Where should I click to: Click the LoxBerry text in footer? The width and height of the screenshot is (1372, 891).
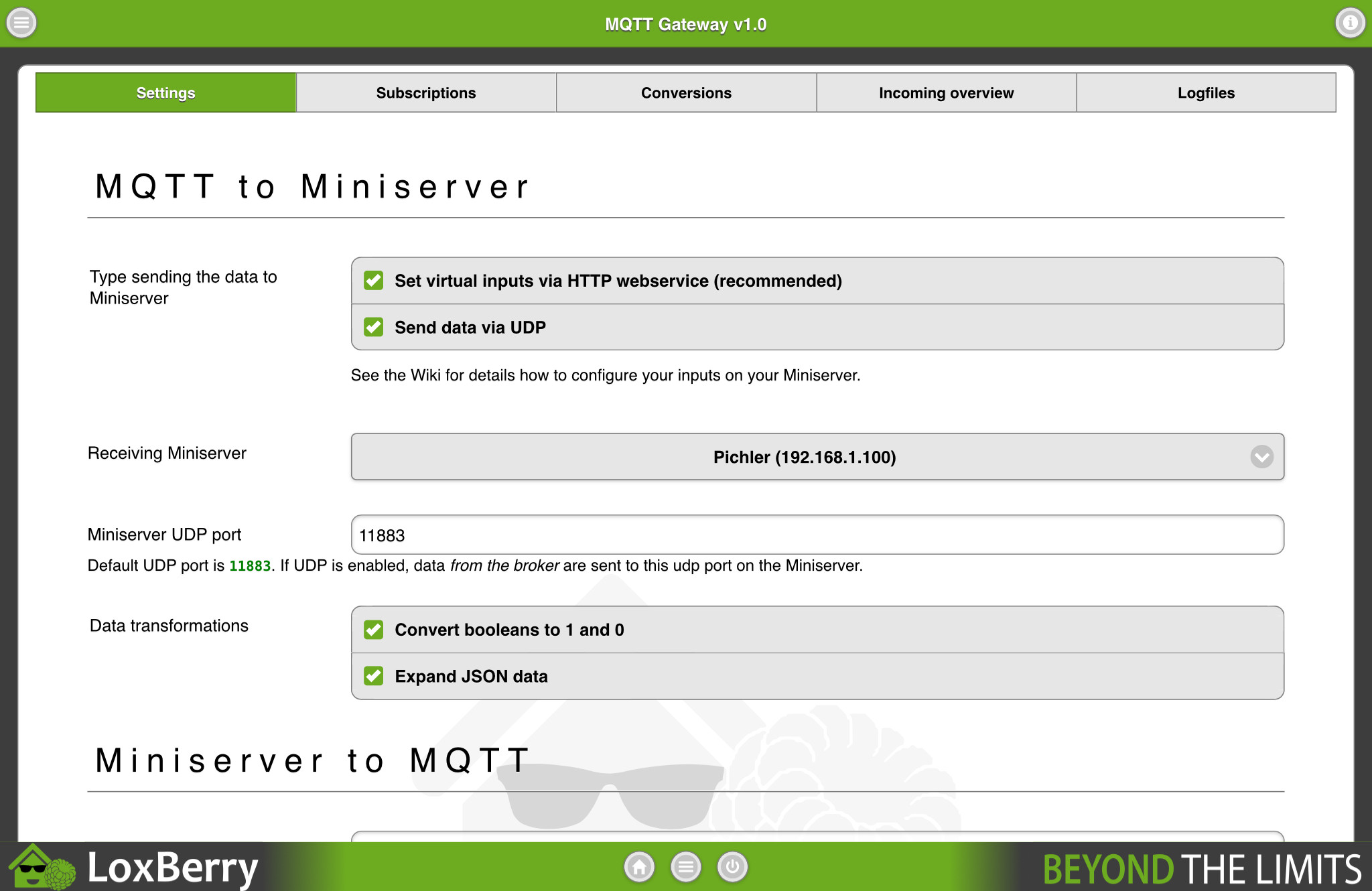tap(173, 868)
